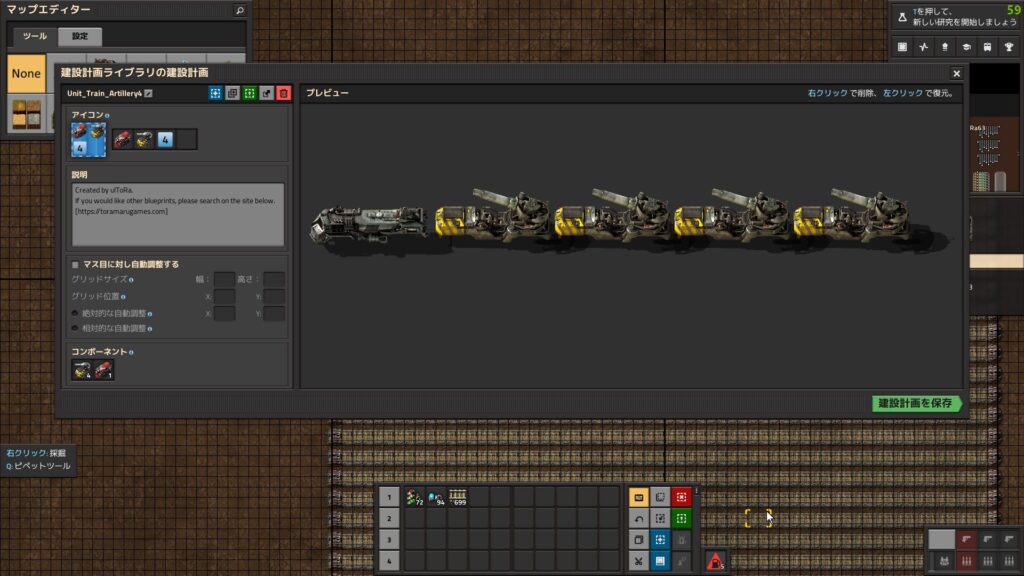
Task: Select the red deconstruction planner shortcut
Action: tap(681, 497)
